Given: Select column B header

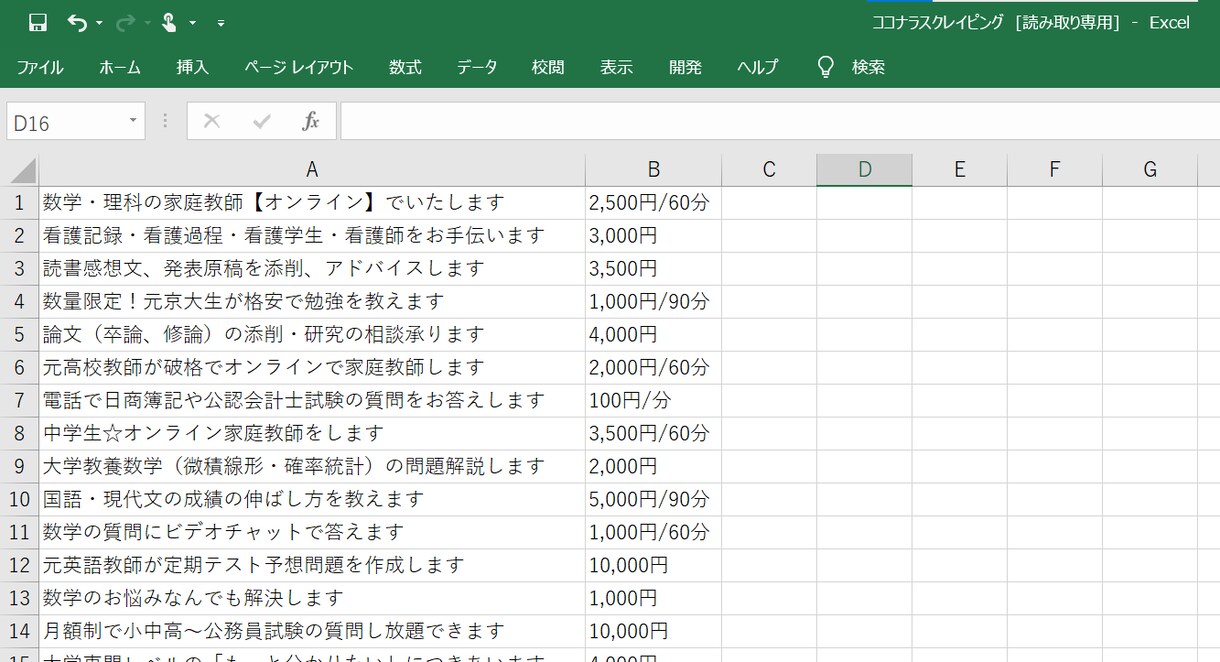Looking at the screenshot, I should (653, 170).
